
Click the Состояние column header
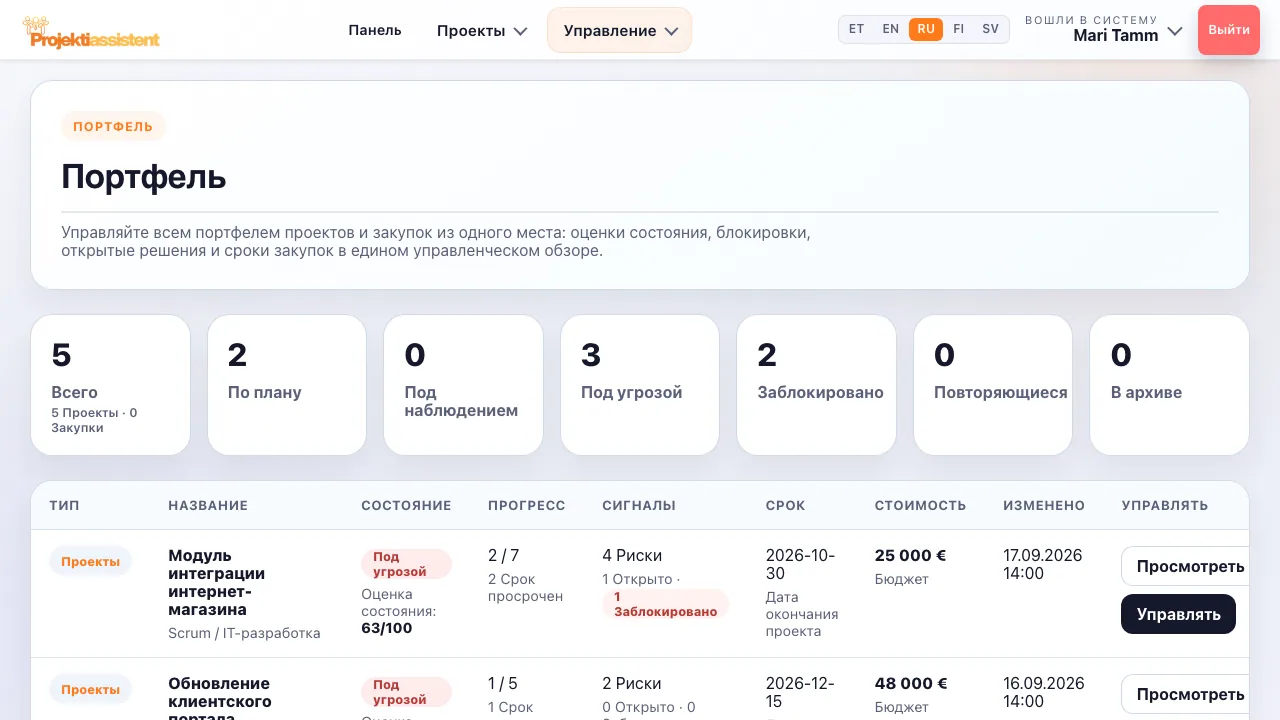[406, 506]
